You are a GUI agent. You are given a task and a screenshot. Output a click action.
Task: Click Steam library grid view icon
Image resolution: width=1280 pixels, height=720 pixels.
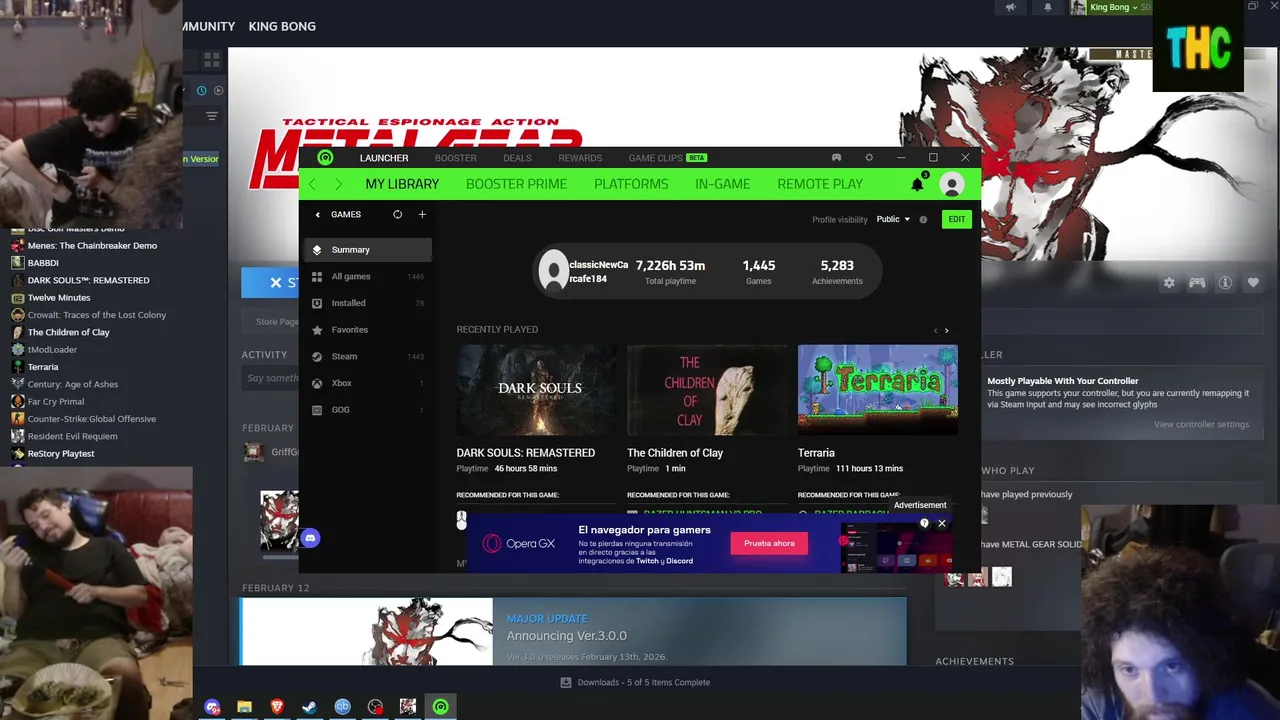tap(212, 60)
